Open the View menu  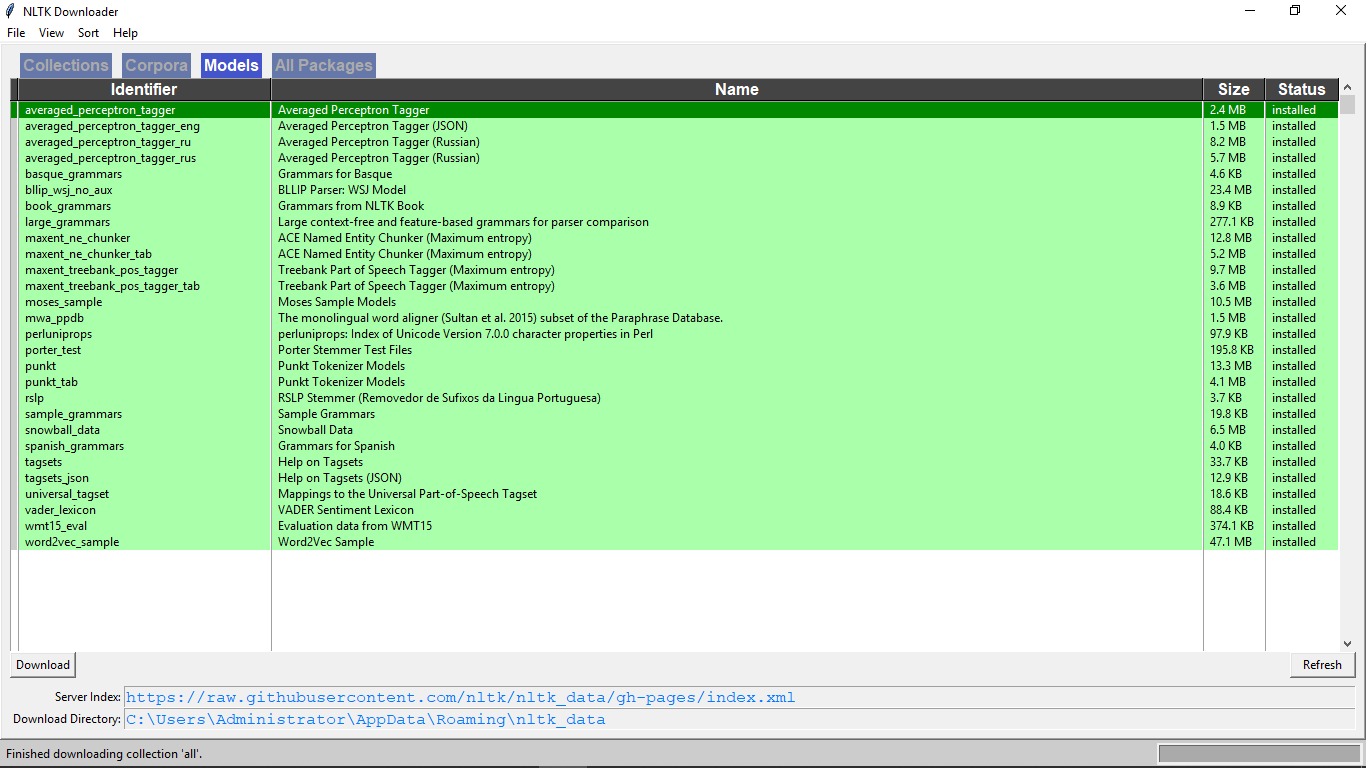[52, 33]
